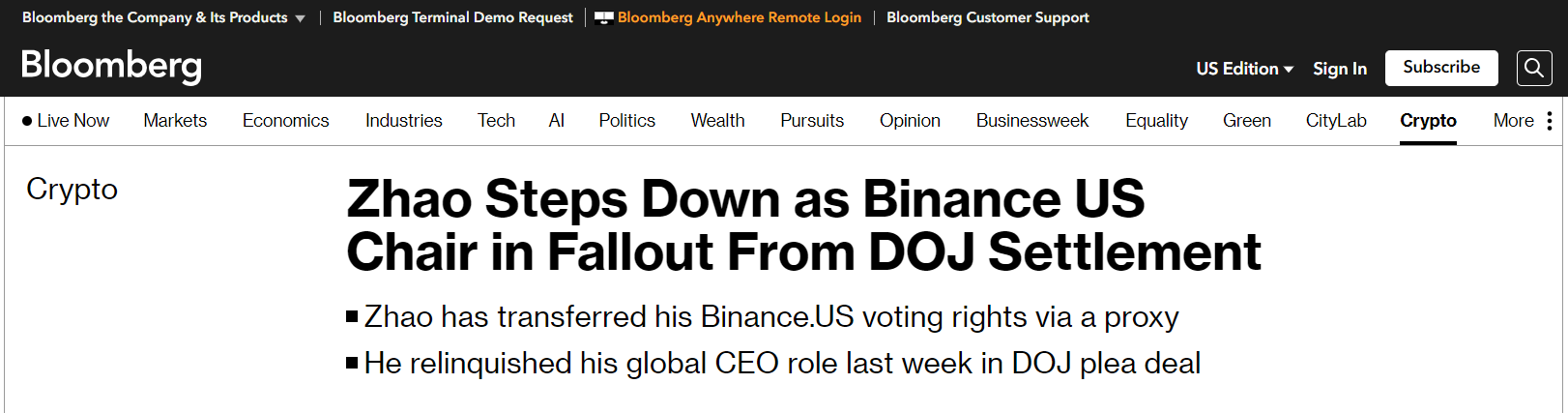Select the Tech navigation item
The image size is (1568, 413).
point(496,121)
